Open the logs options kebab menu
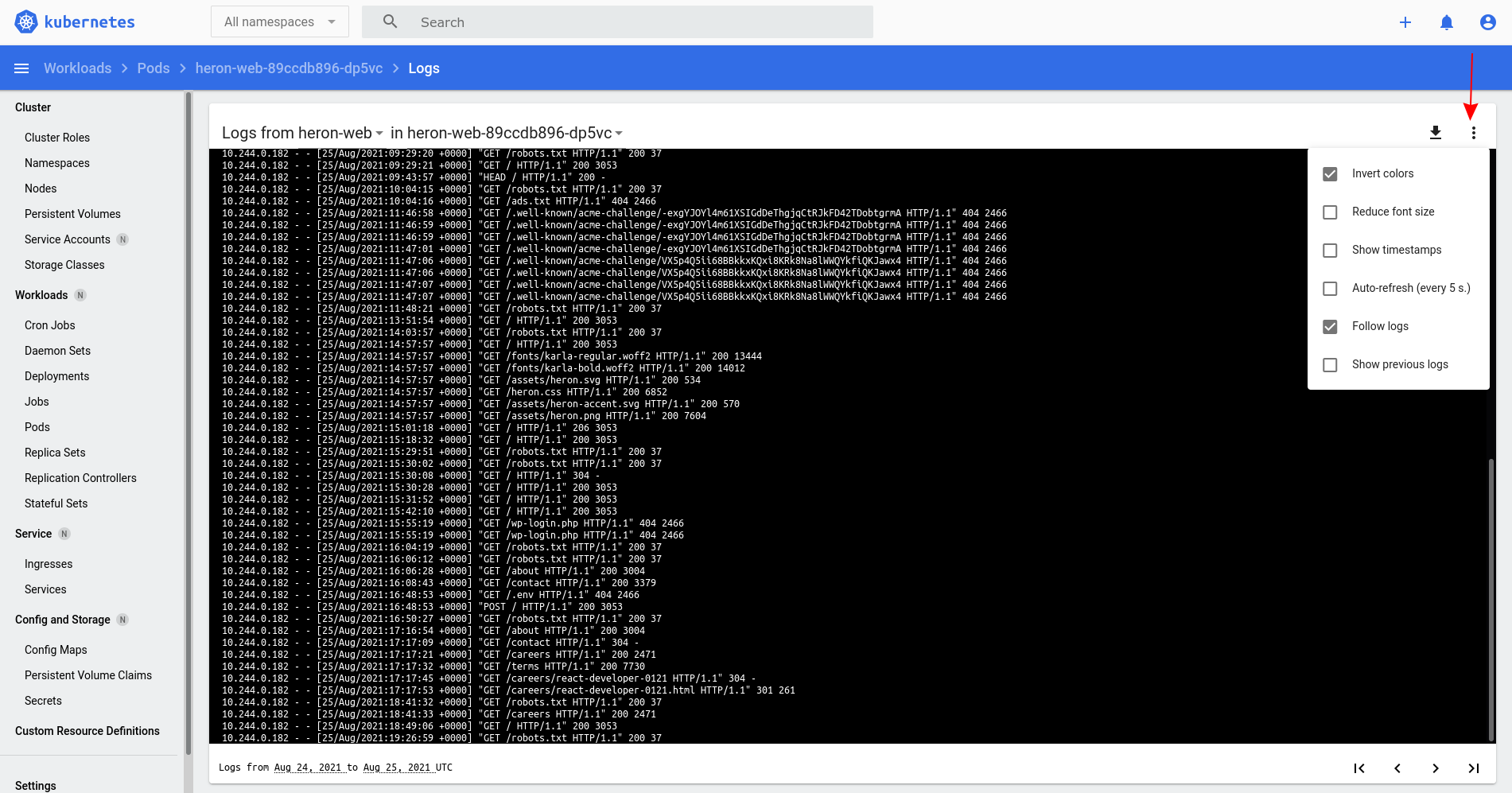The width and height of the screenshot is (1512, 793). [1473, 132]
